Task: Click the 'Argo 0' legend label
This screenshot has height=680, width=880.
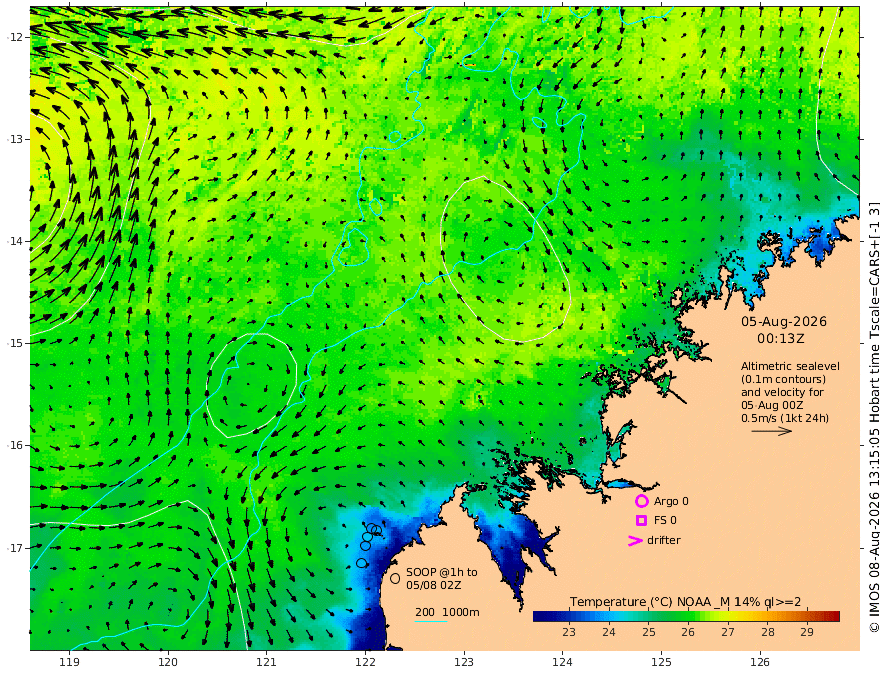Action: [671, 502]
